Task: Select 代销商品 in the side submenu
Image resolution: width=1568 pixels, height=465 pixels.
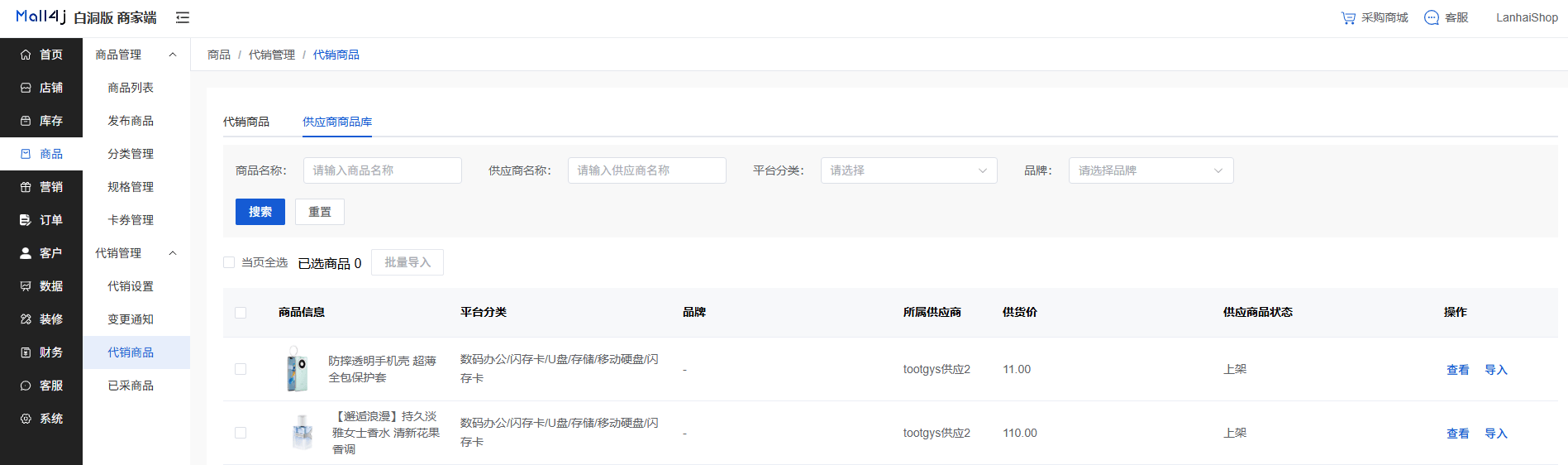Action: click(x=136, y=352)
